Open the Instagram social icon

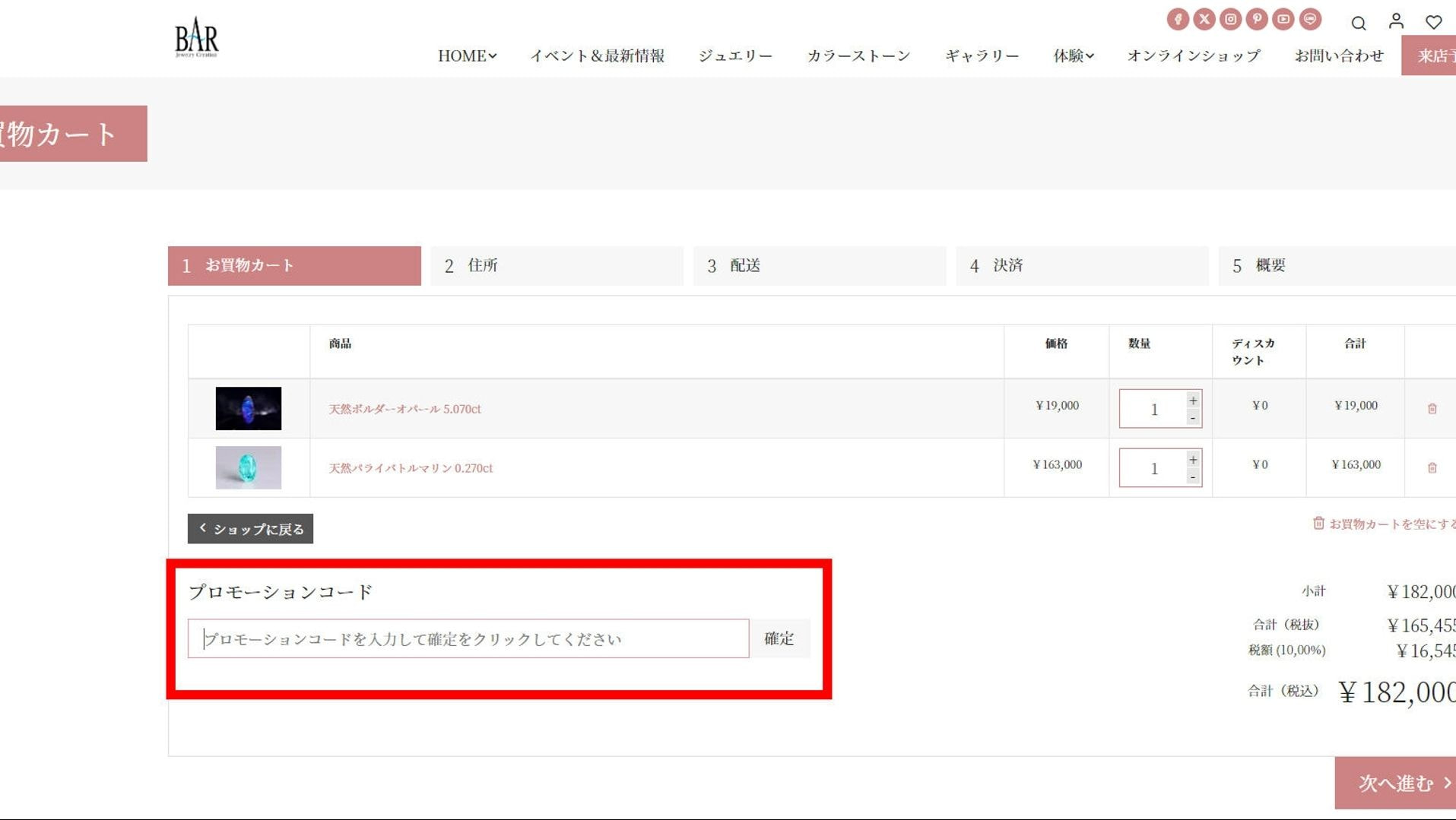[x=1231, y=19]
